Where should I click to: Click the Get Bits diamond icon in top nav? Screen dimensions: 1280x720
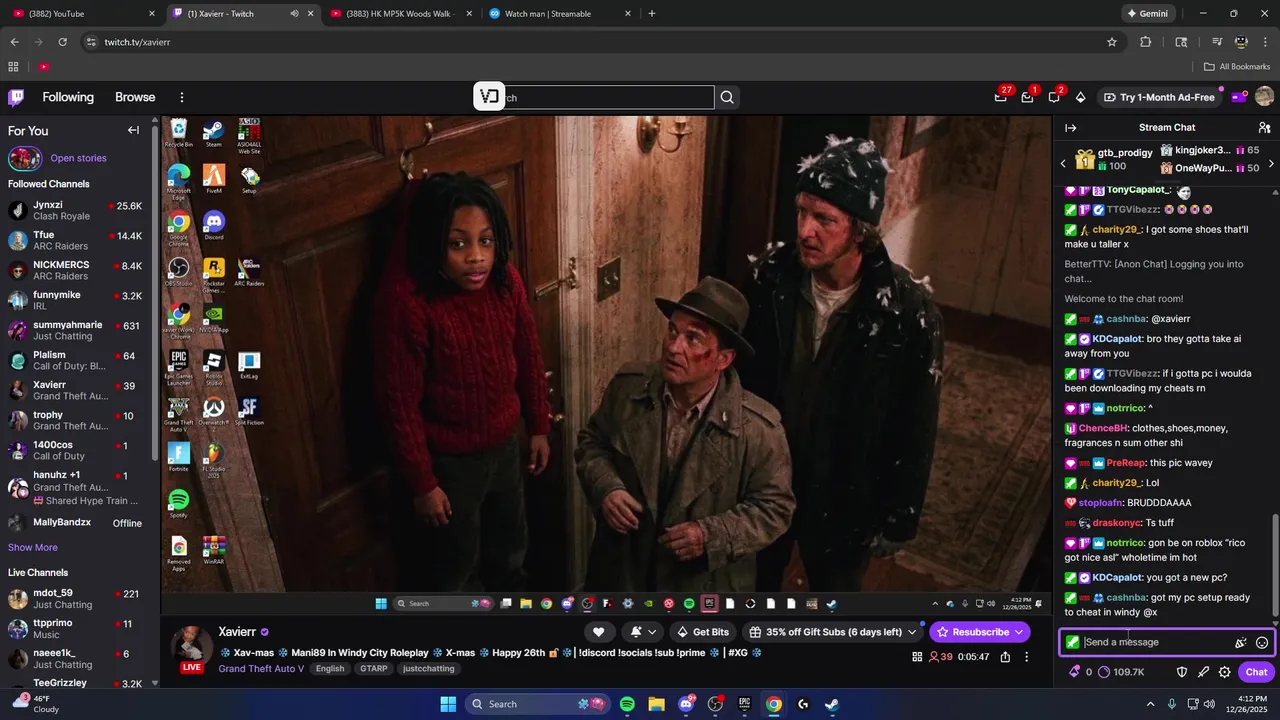(x=1080, y=97)
